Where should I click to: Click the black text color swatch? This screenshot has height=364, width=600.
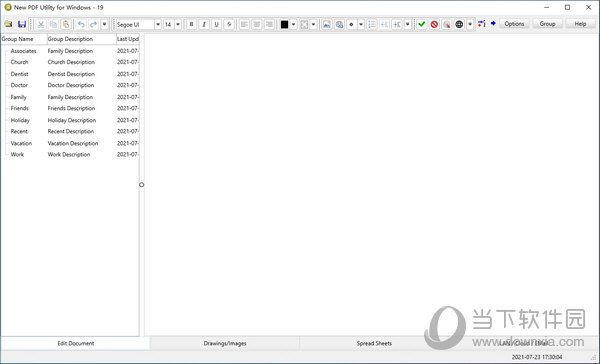284,24
